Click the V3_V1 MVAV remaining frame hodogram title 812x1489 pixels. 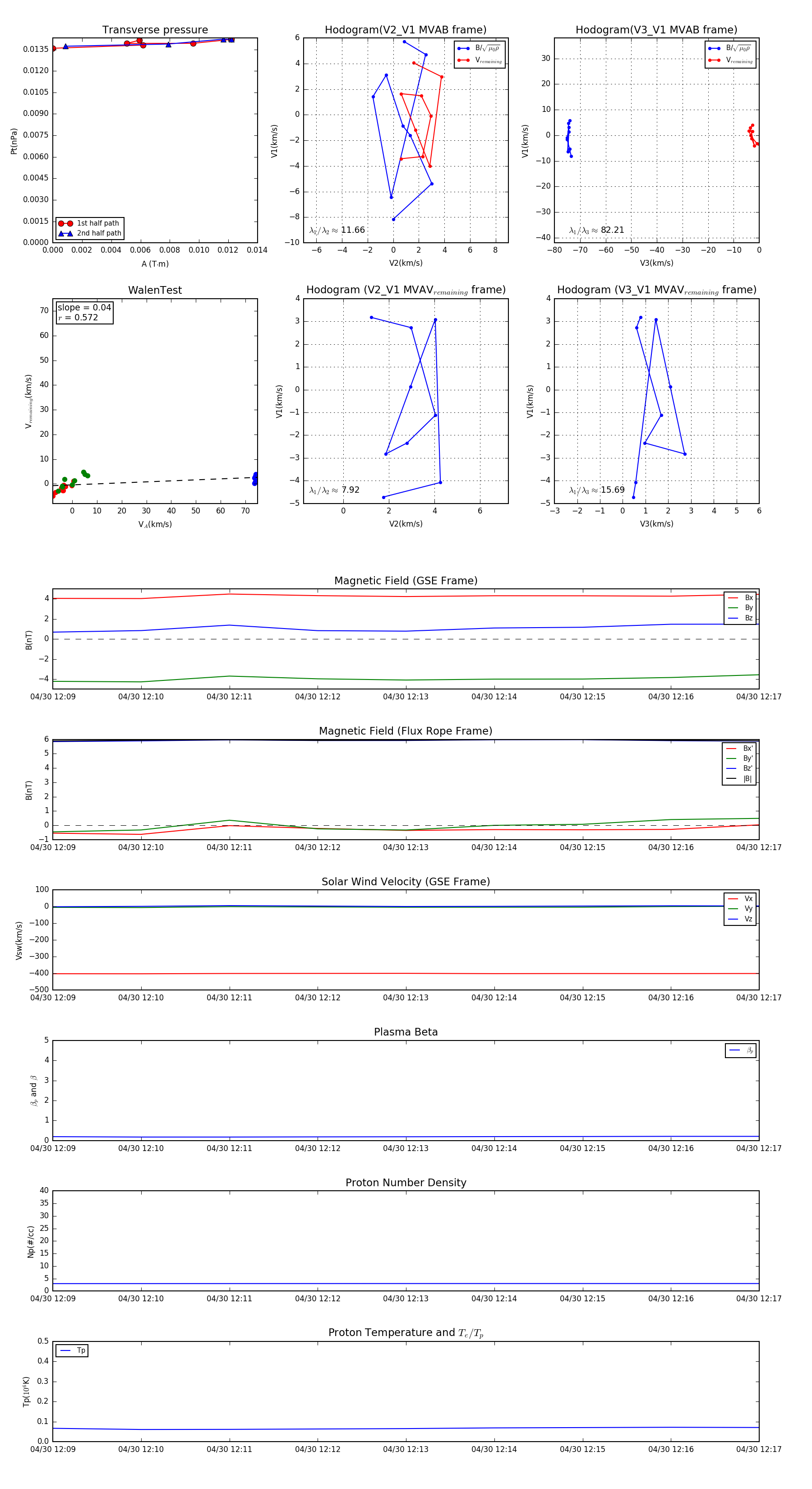(x=656, y=290)
